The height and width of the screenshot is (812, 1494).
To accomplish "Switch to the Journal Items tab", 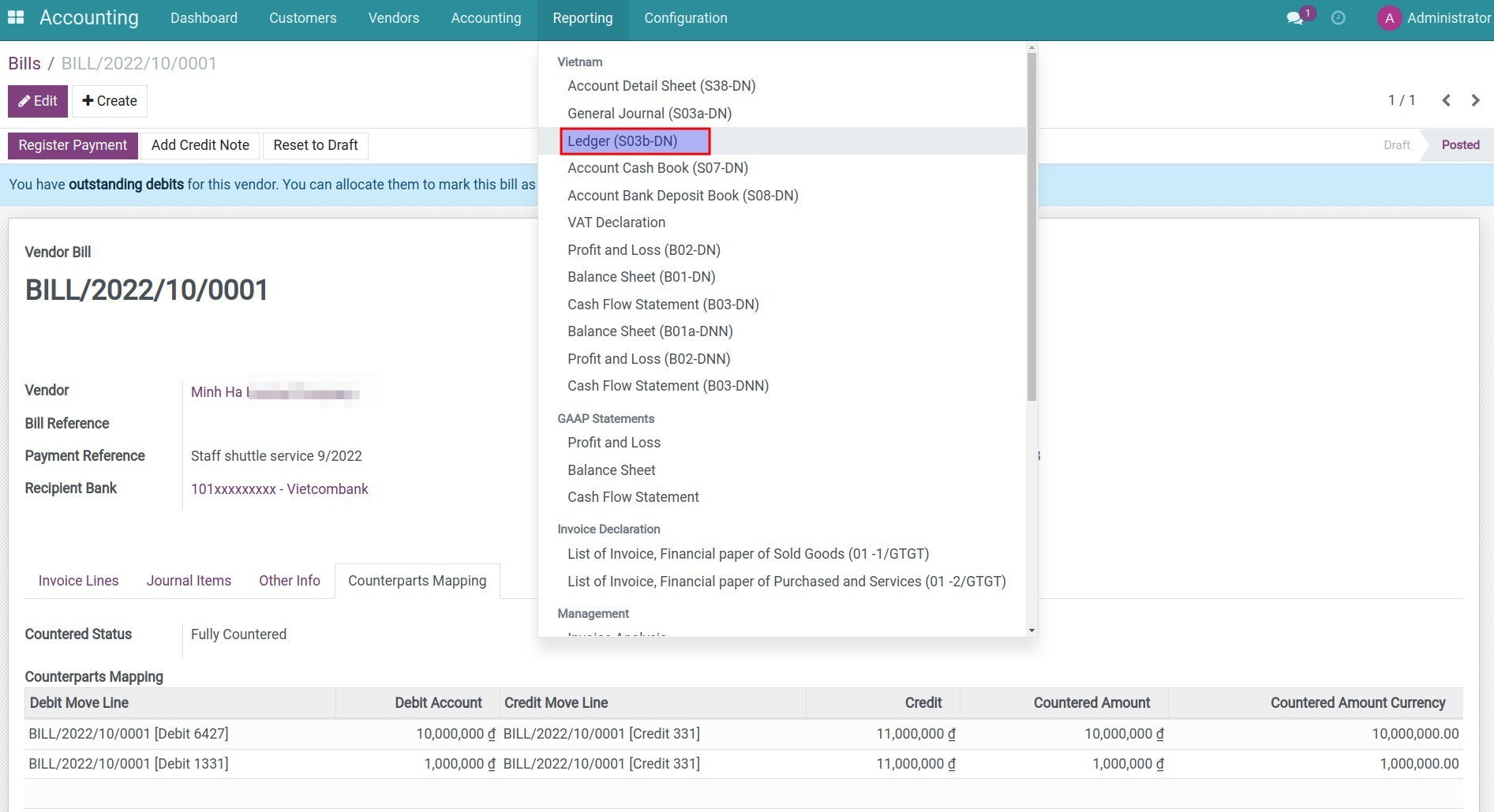I will [189, 581].
